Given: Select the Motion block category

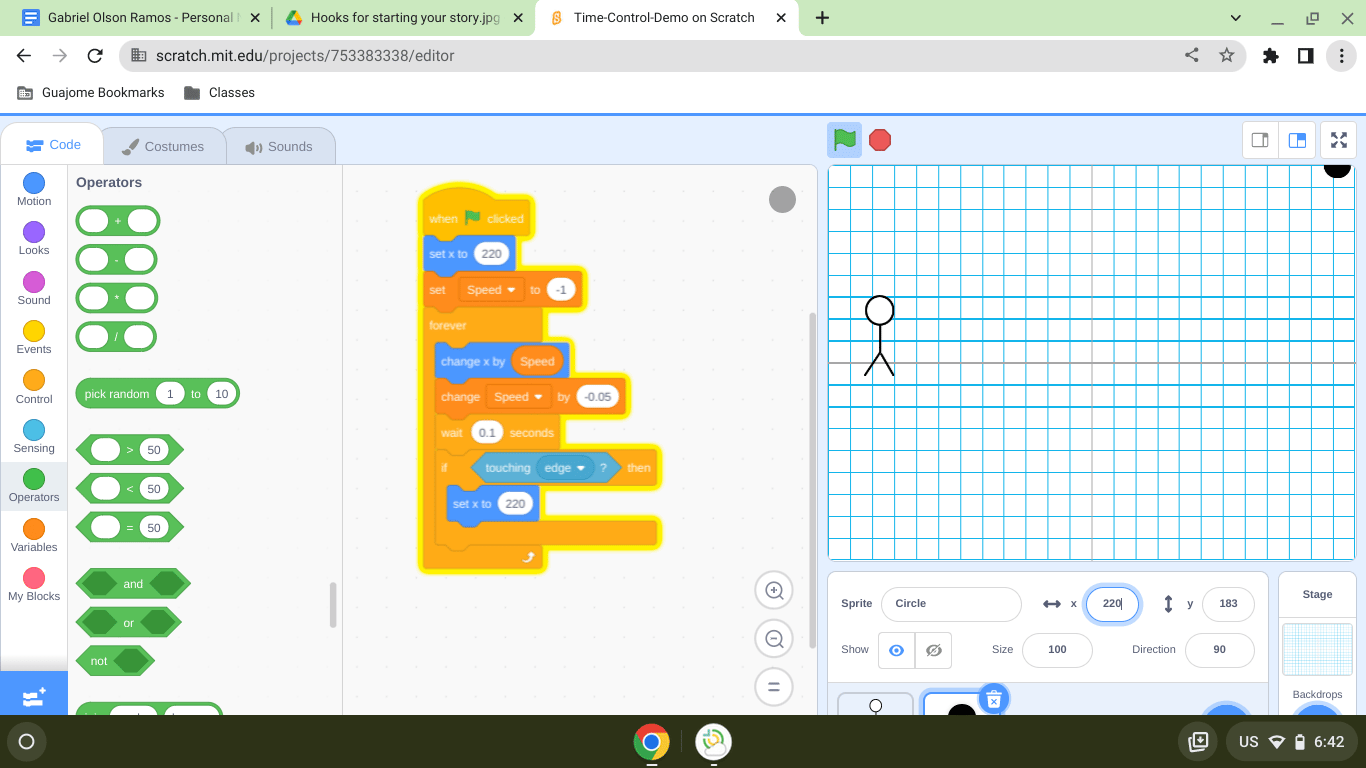Looking at the screenshot, I should coord(34,189).
